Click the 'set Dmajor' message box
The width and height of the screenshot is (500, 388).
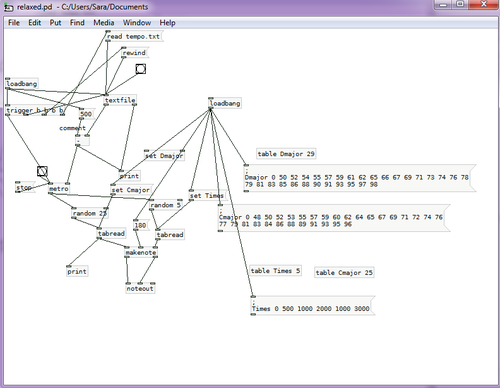click(164, 156)
